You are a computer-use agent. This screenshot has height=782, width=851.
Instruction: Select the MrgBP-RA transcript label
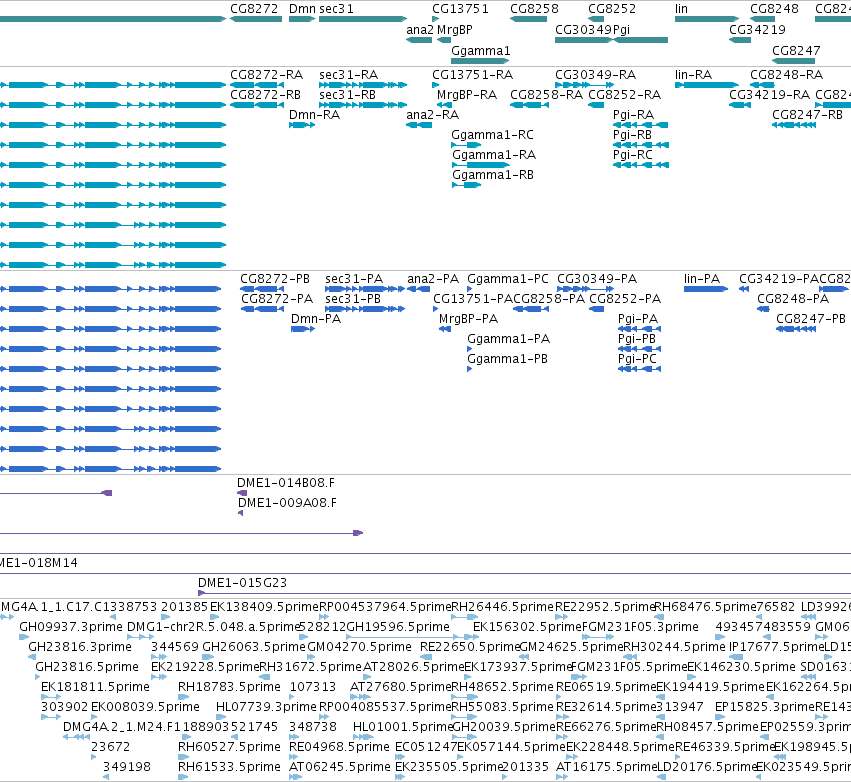467,94
